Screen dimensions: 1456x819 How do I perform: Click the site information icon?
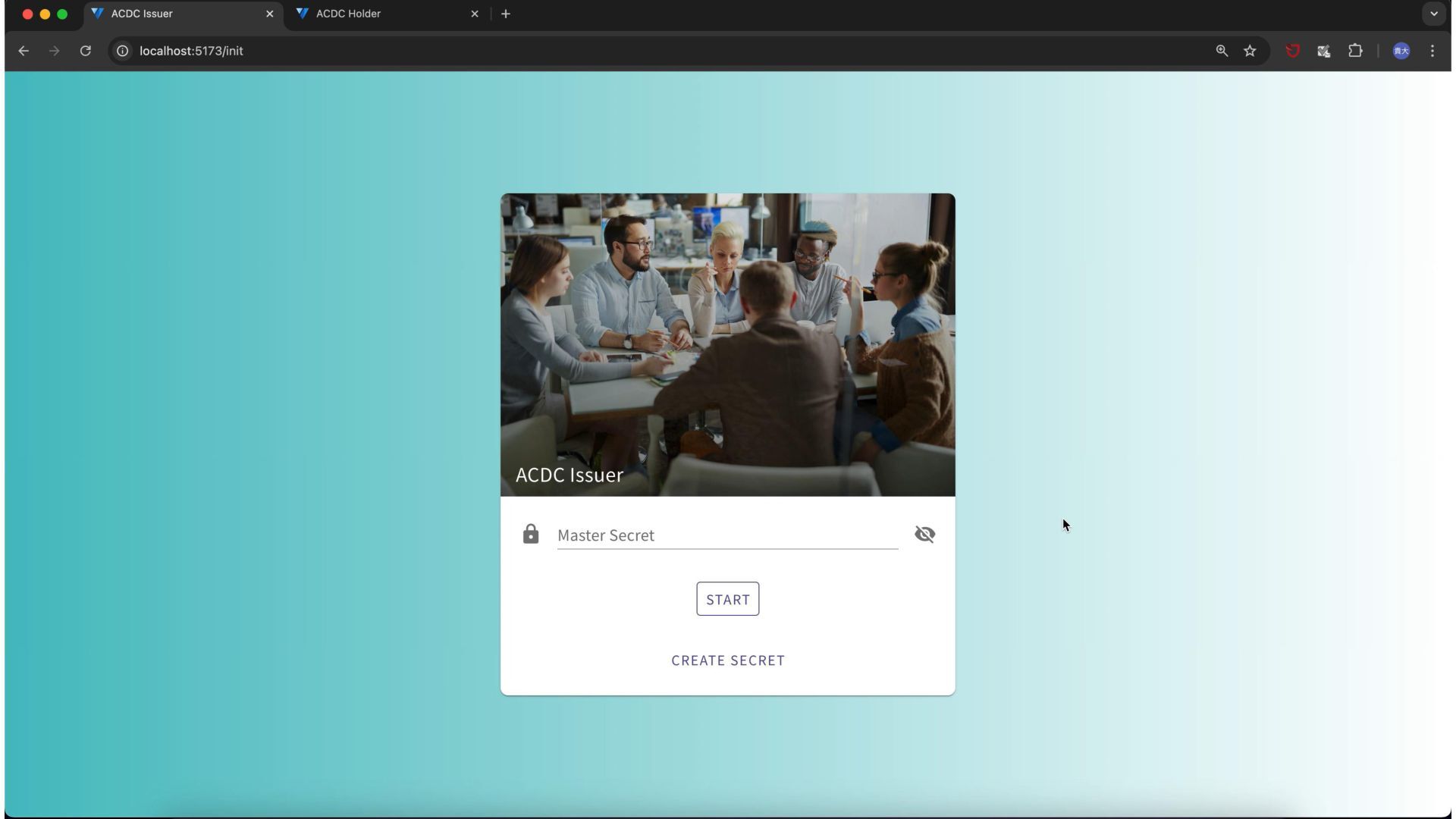[x=122, y=51]
